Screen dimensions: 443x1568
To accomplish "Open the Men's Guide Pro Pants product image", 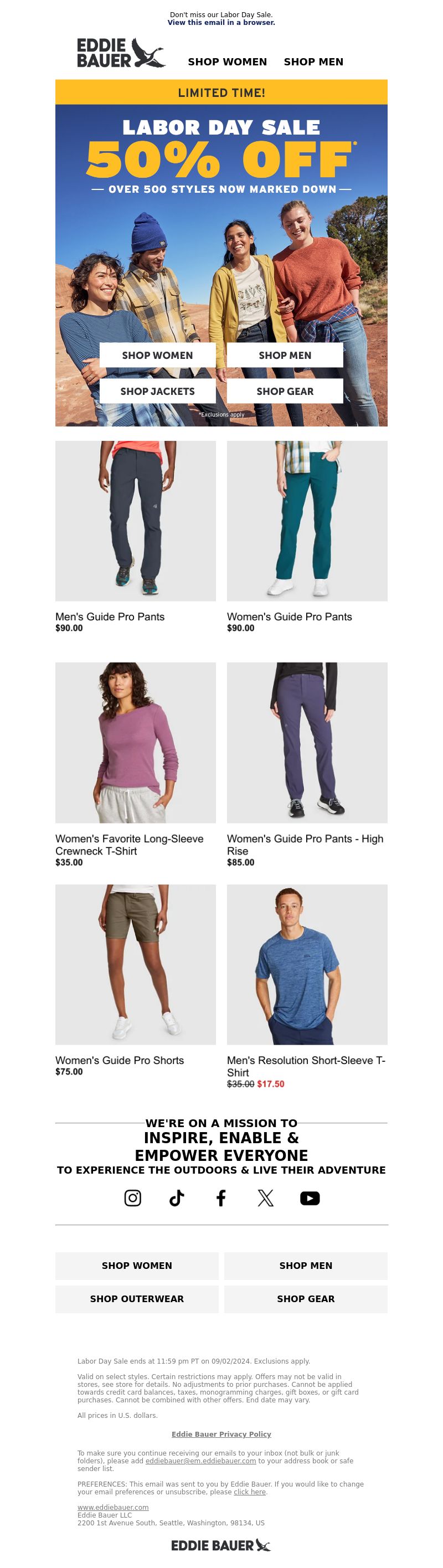I will click(x=136, y=521).
